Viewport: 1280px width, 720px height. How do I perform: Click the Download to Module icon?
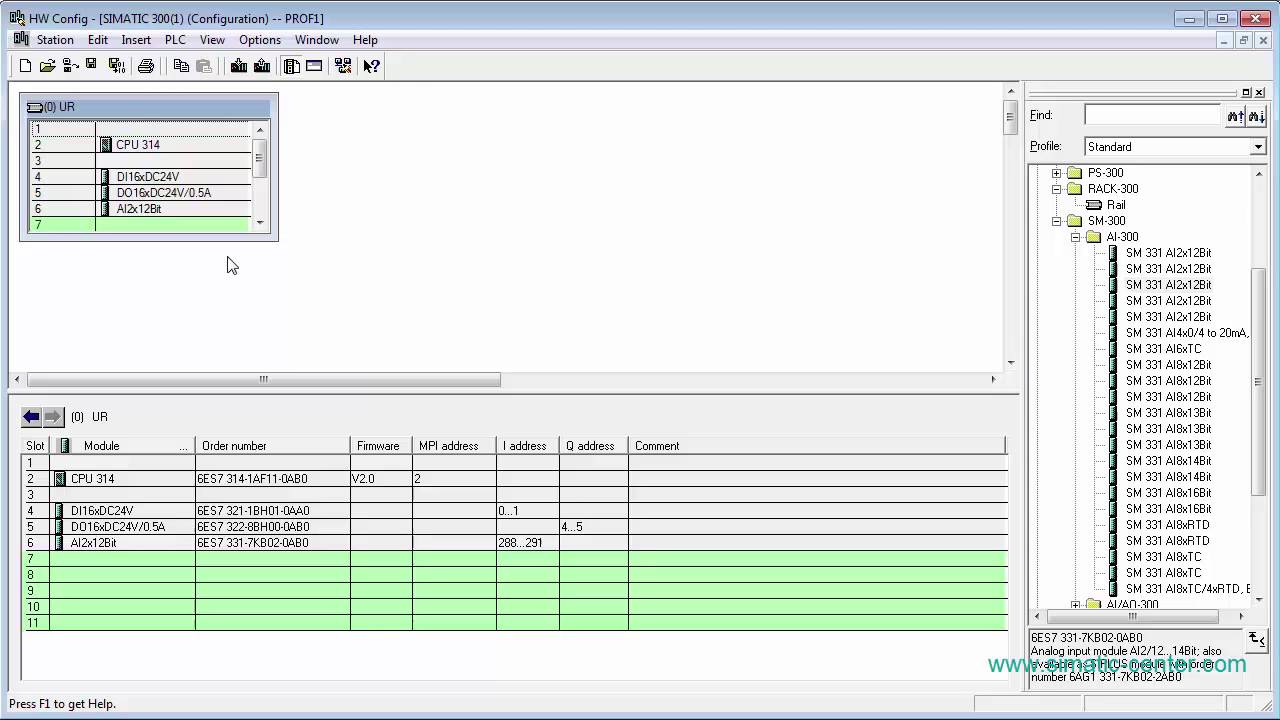point(239,66)
